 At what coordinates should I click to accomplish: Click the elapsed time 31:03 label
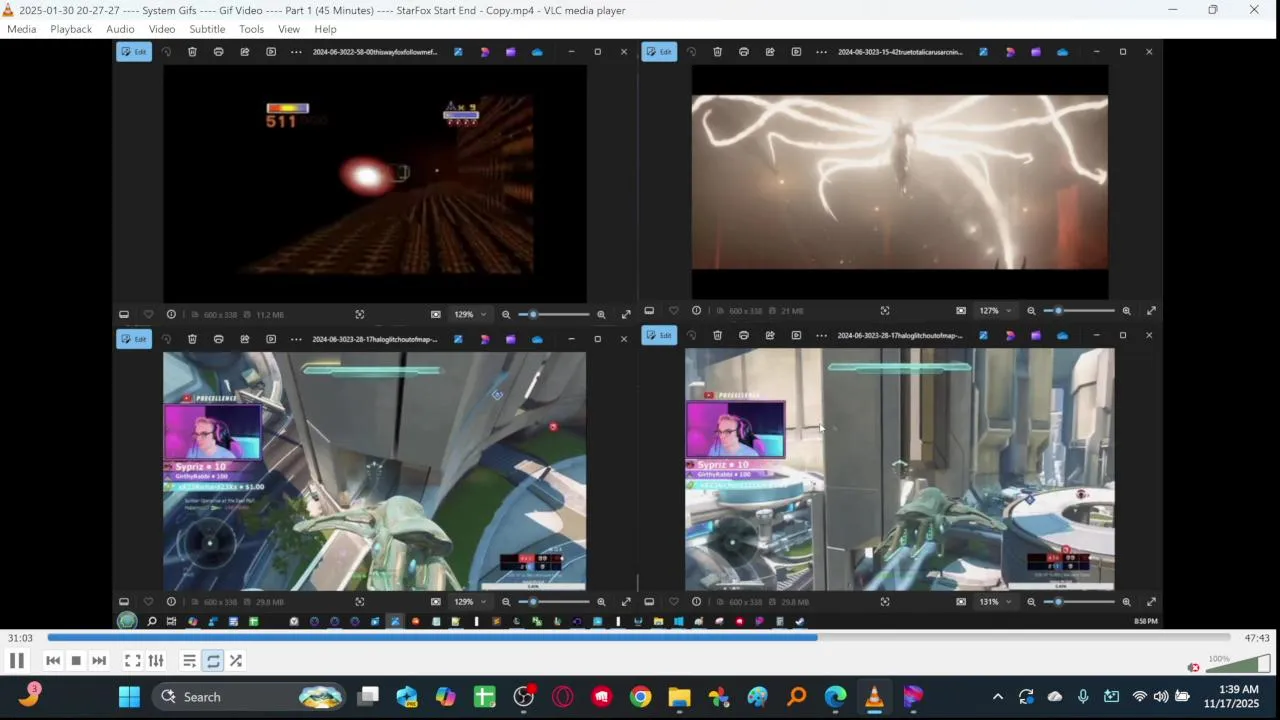(x=20, y=638)
